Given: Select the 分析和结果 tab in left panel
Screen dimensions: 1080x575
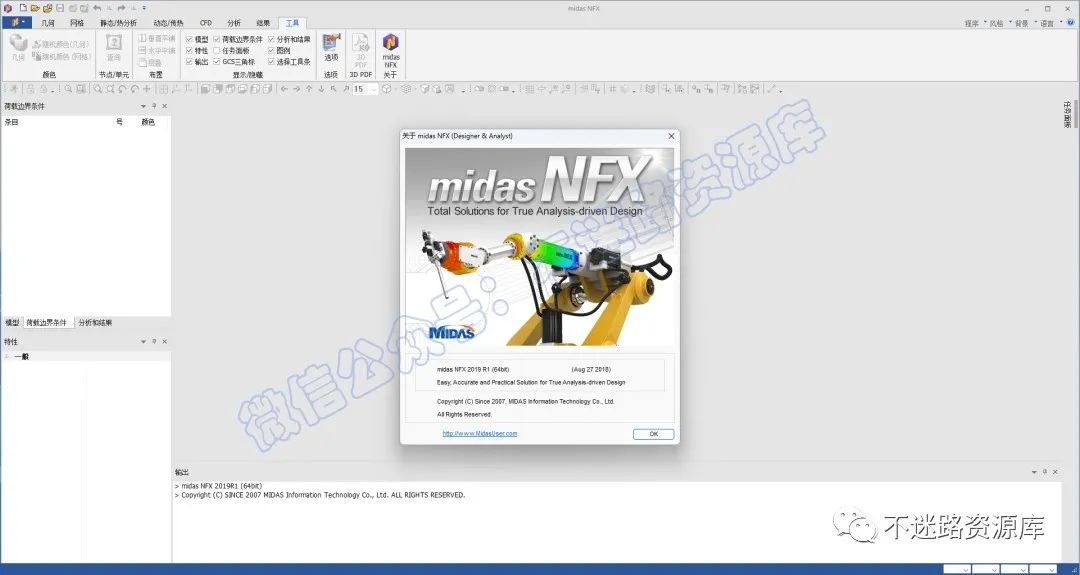Looking at the screenshot, I should click(x=95, y=322).
